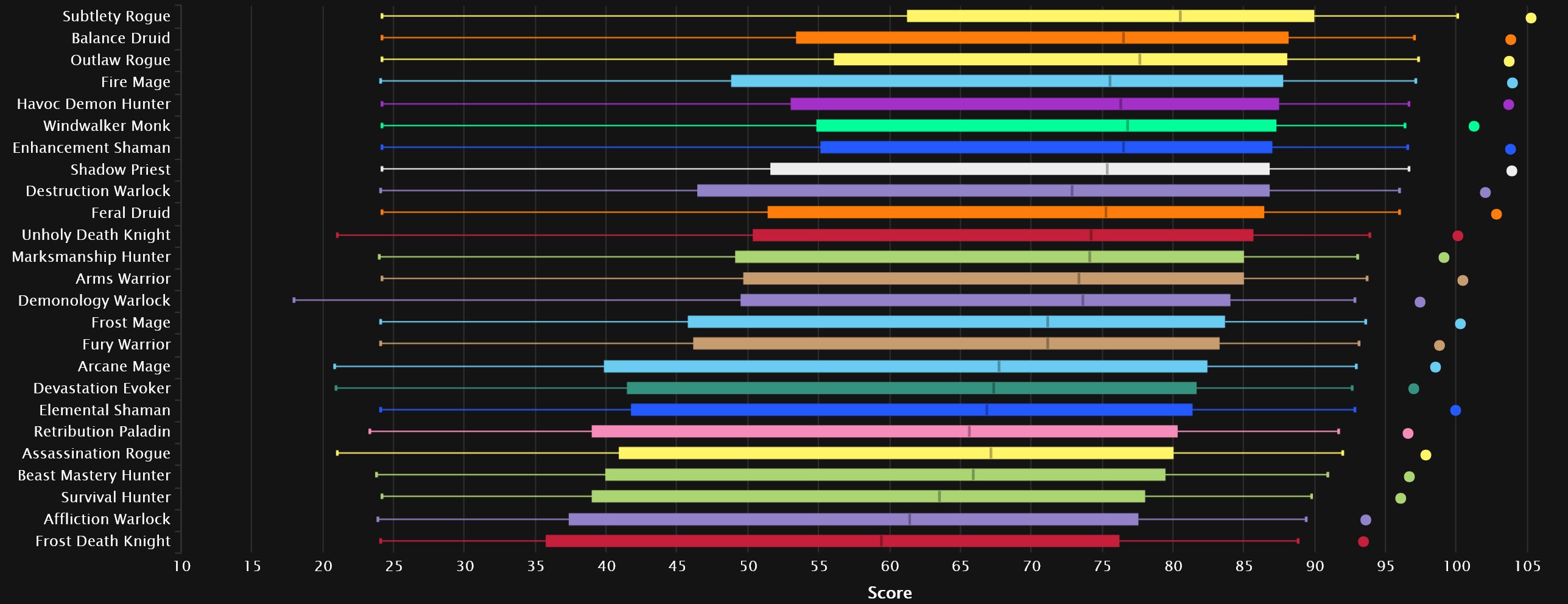Select the Windwalker Monk green outlier dot
The width and height of the screenshot is (1568, 604).
1474,127
